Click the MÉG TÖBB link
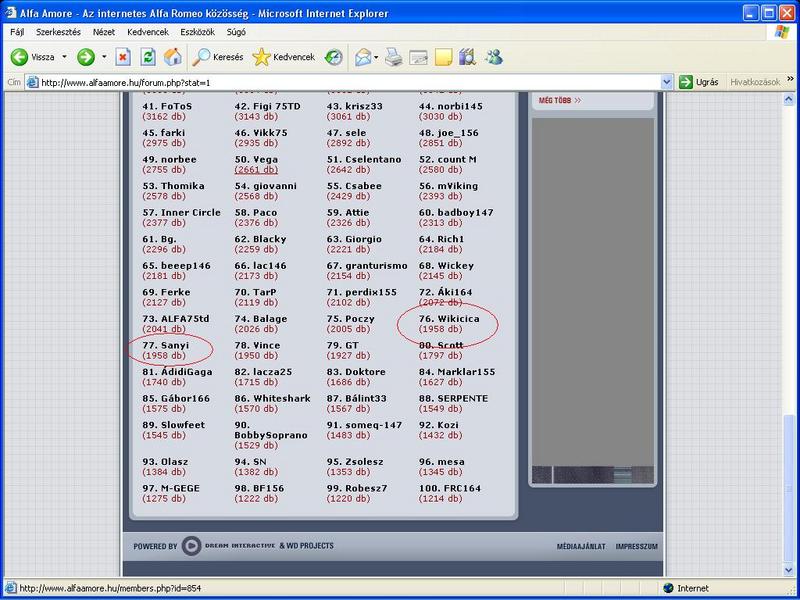The width and height of the screenshot is (800, 600). pyautogui.click(x=560, y=101)
